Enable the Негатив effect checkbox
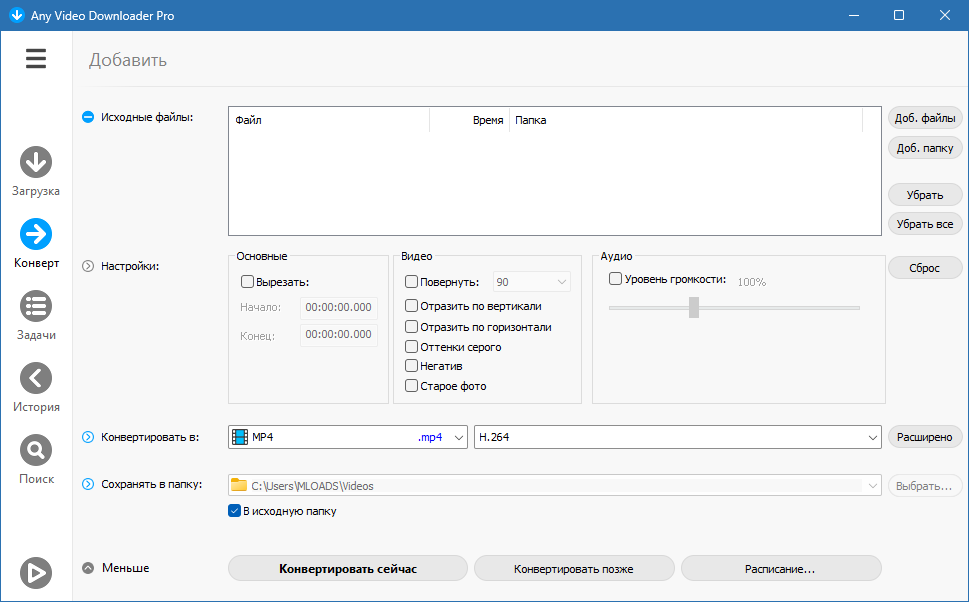 411,366
